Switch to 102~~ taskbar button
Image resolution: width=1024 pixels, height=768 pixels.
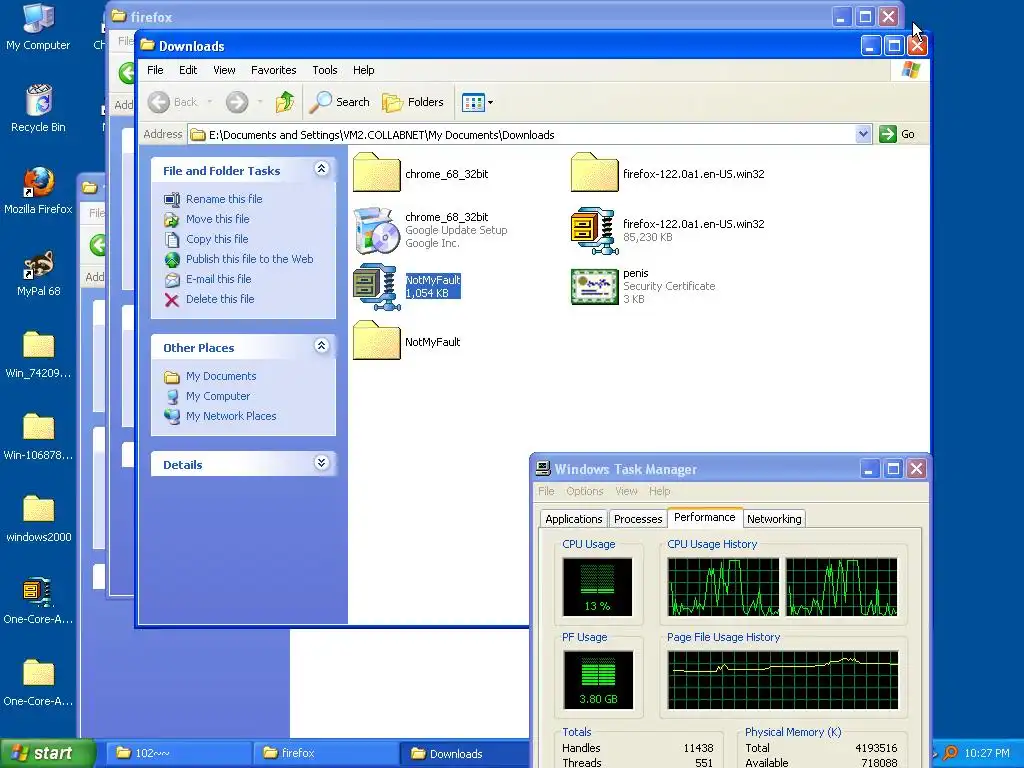(x=178, y=754)
